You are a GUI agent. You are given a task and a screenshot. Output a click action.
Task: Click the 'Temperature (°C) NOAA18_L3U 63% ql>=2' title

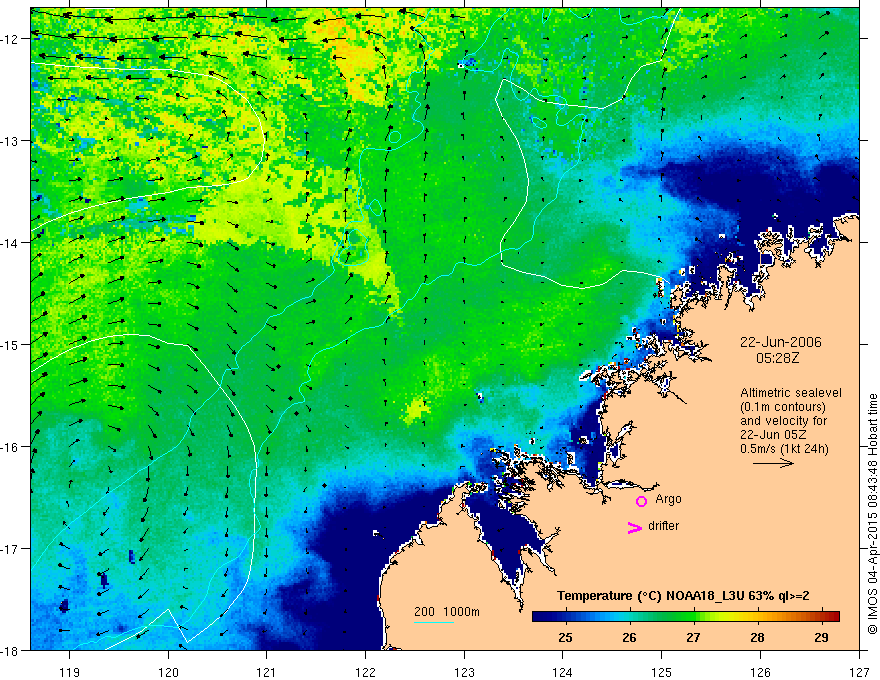tap(683, 596)
